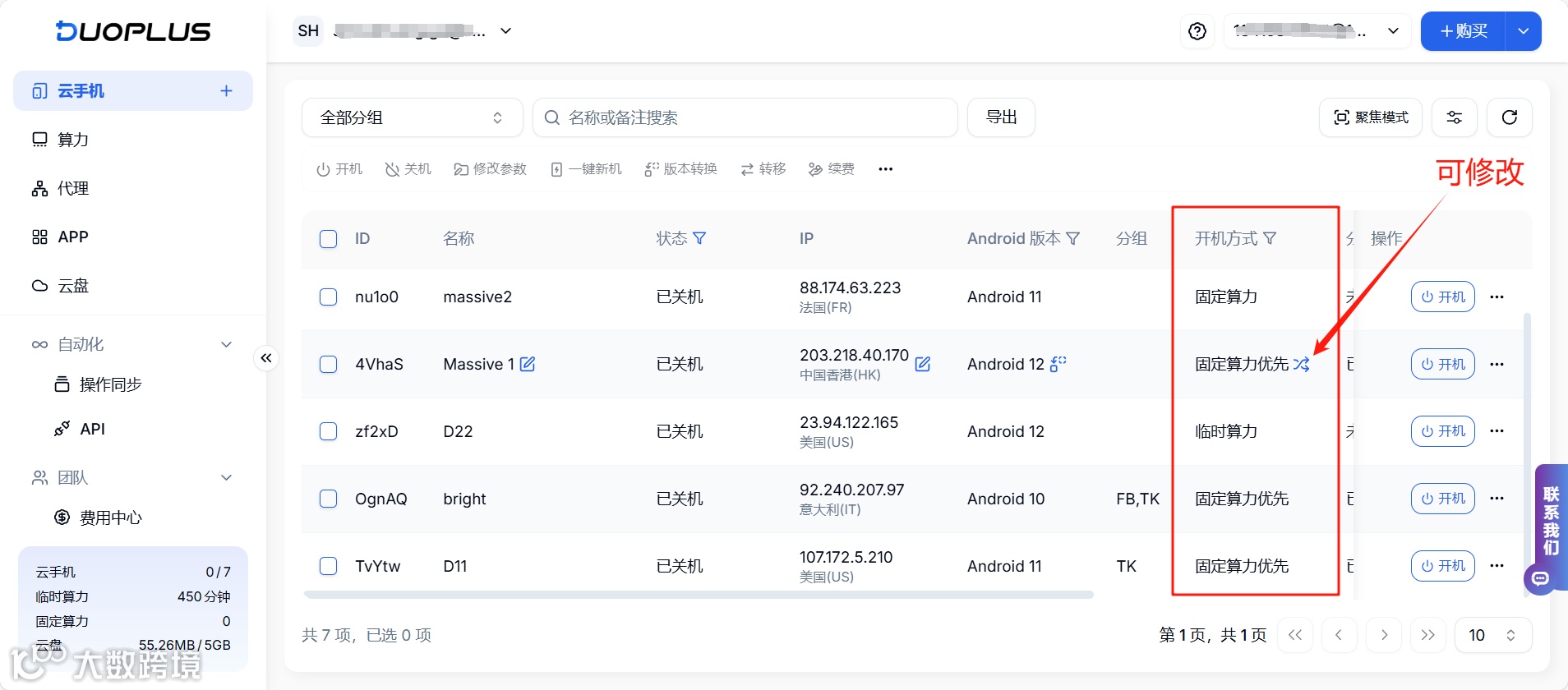Expand the 自动化 sidebar section
This screenshot has height=690, width=1568.
[x=226, y=344]
